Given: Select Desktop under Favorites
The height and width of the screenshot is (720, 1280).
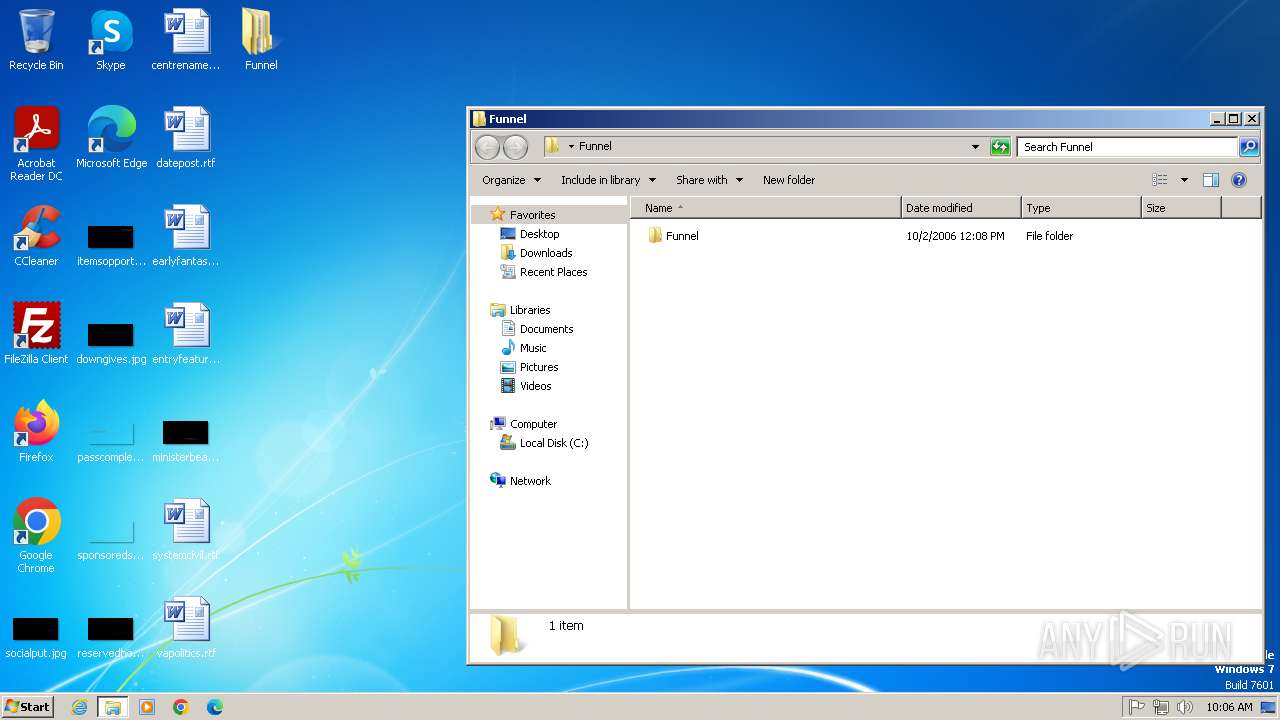Looking at the screenshot, I should pyautogui.click(x=539, y=234).
